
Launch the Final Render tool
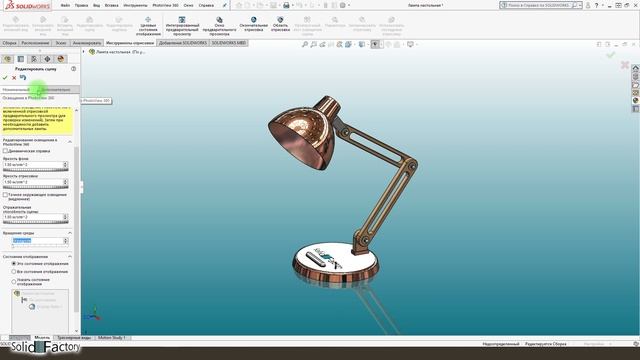253,24
